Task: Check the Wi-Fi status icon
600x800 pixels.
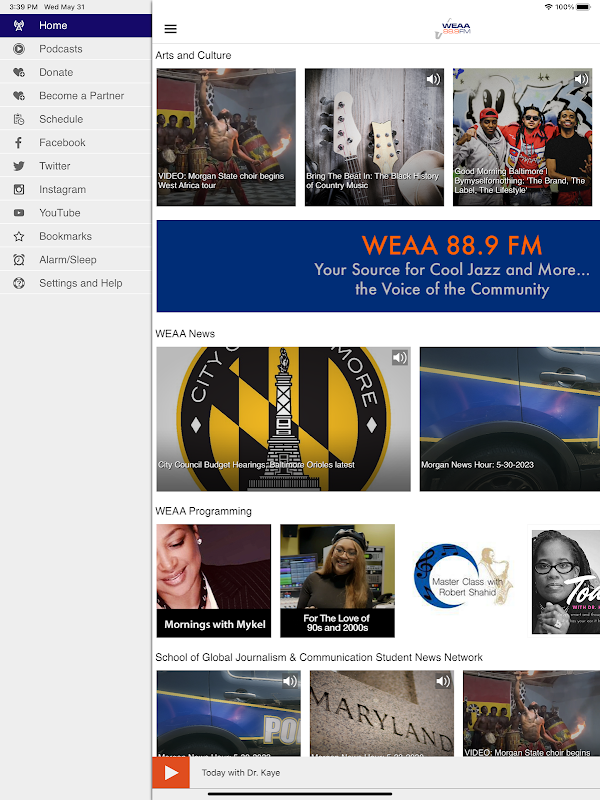Action: pos(548,7)
